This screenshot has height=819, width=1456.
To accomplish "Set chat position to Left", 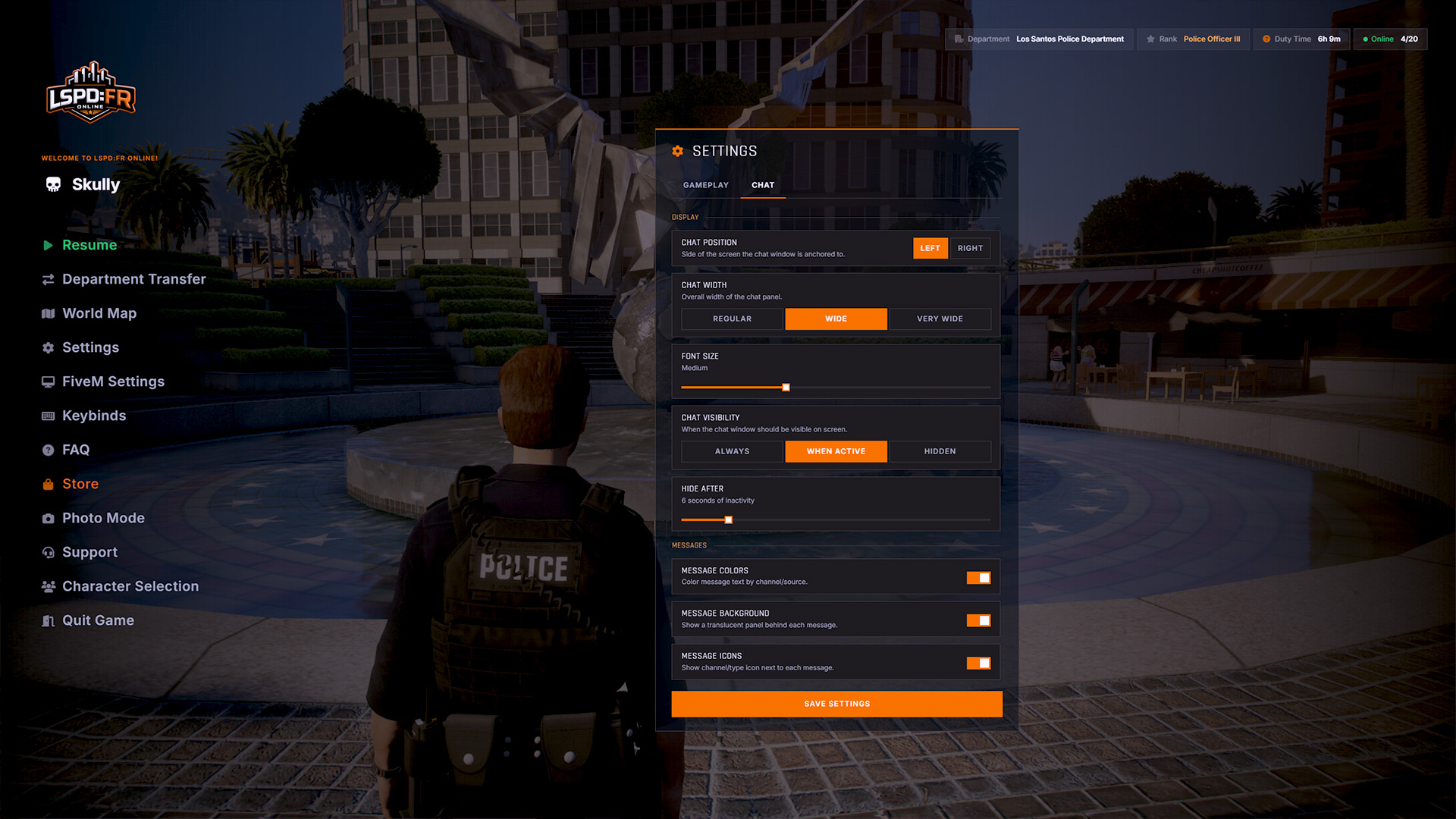I will coord(930,248).
